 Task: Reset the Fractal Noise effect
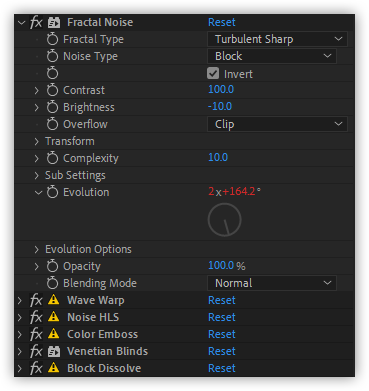pos(222,22)
